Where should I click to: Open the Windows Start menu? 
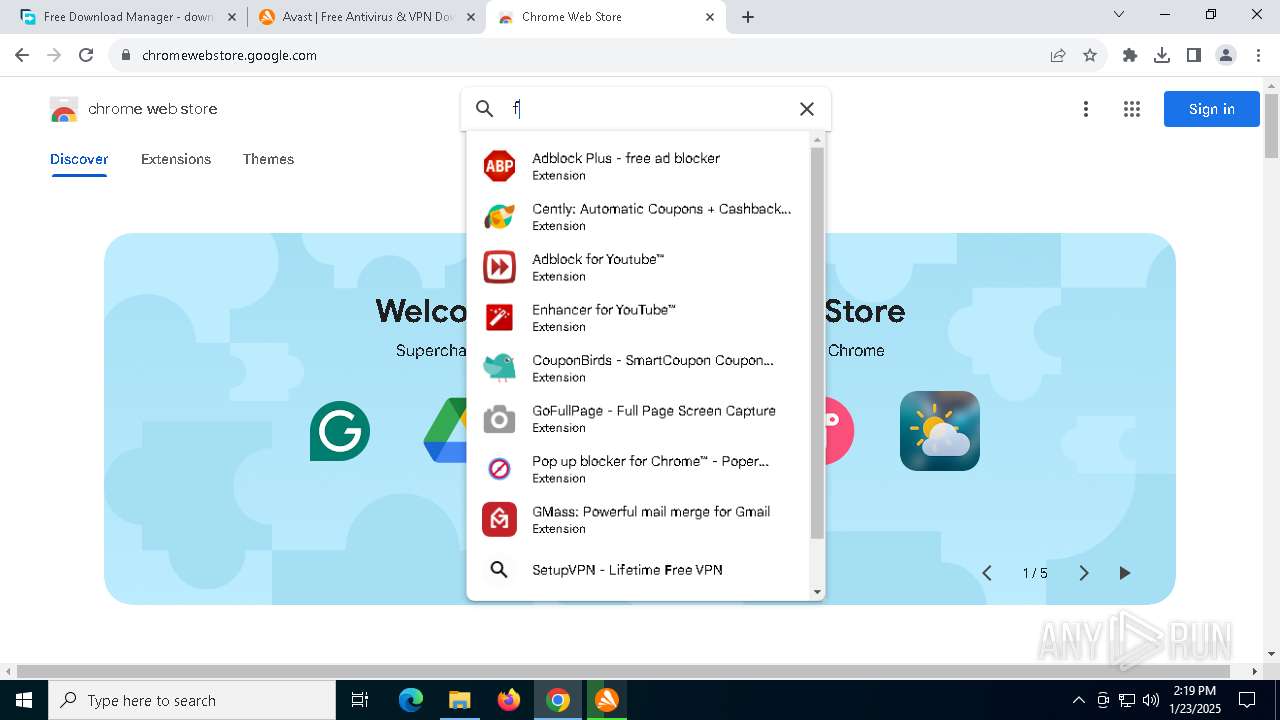24,700
